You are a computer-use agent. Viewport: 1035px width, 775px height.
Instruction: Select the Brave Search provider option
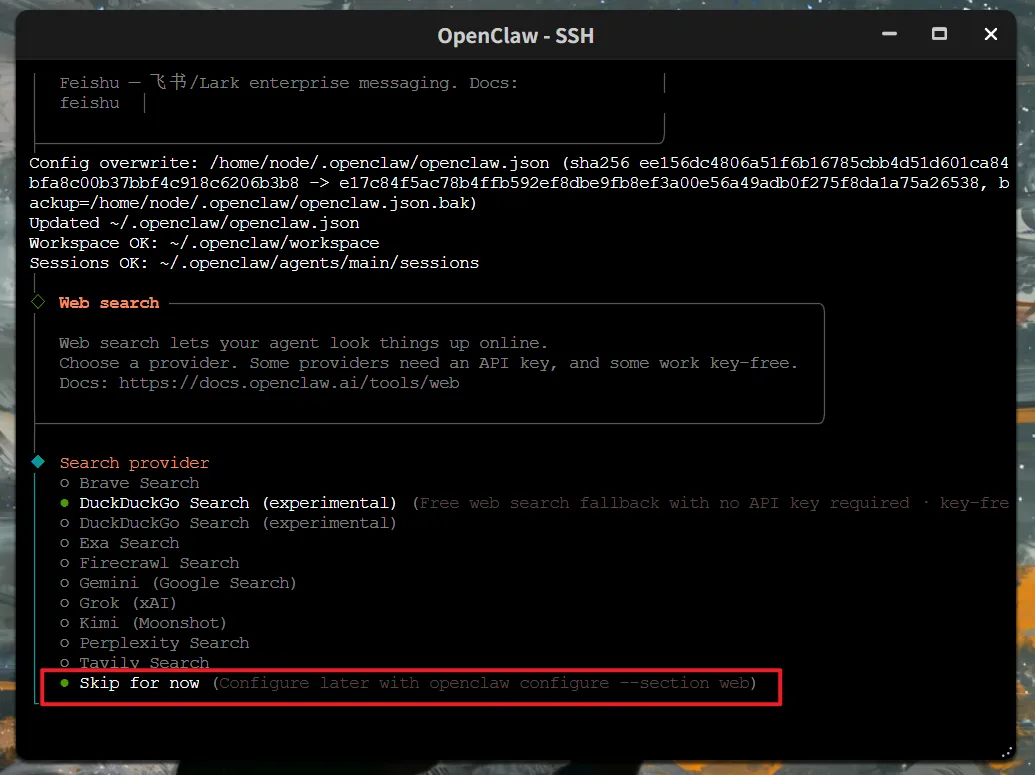(130, 483)
